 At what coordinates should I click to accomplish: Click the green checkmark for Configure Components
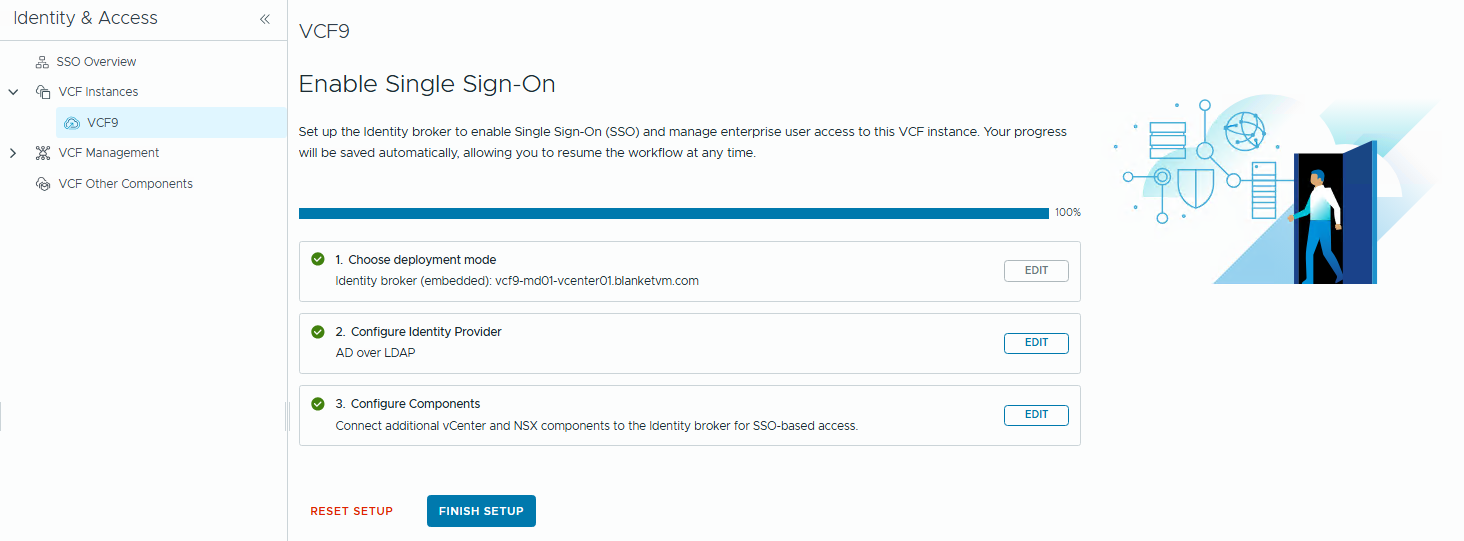coord(318,404)
